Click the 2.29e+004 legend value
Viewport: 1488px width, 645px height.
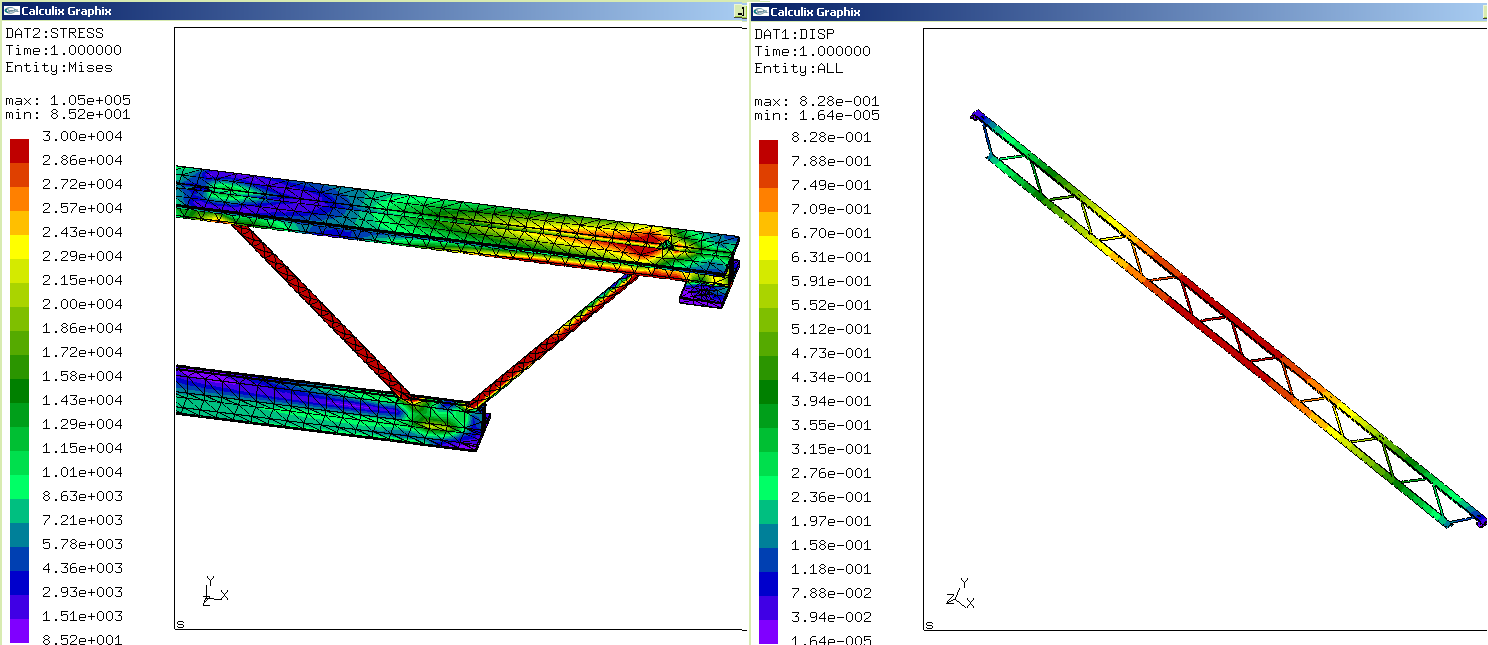81,256
